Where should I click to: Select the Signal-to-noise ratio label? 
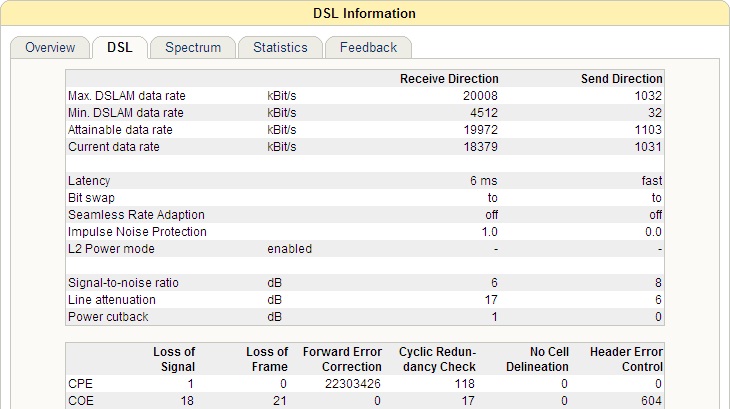[123, 283]
